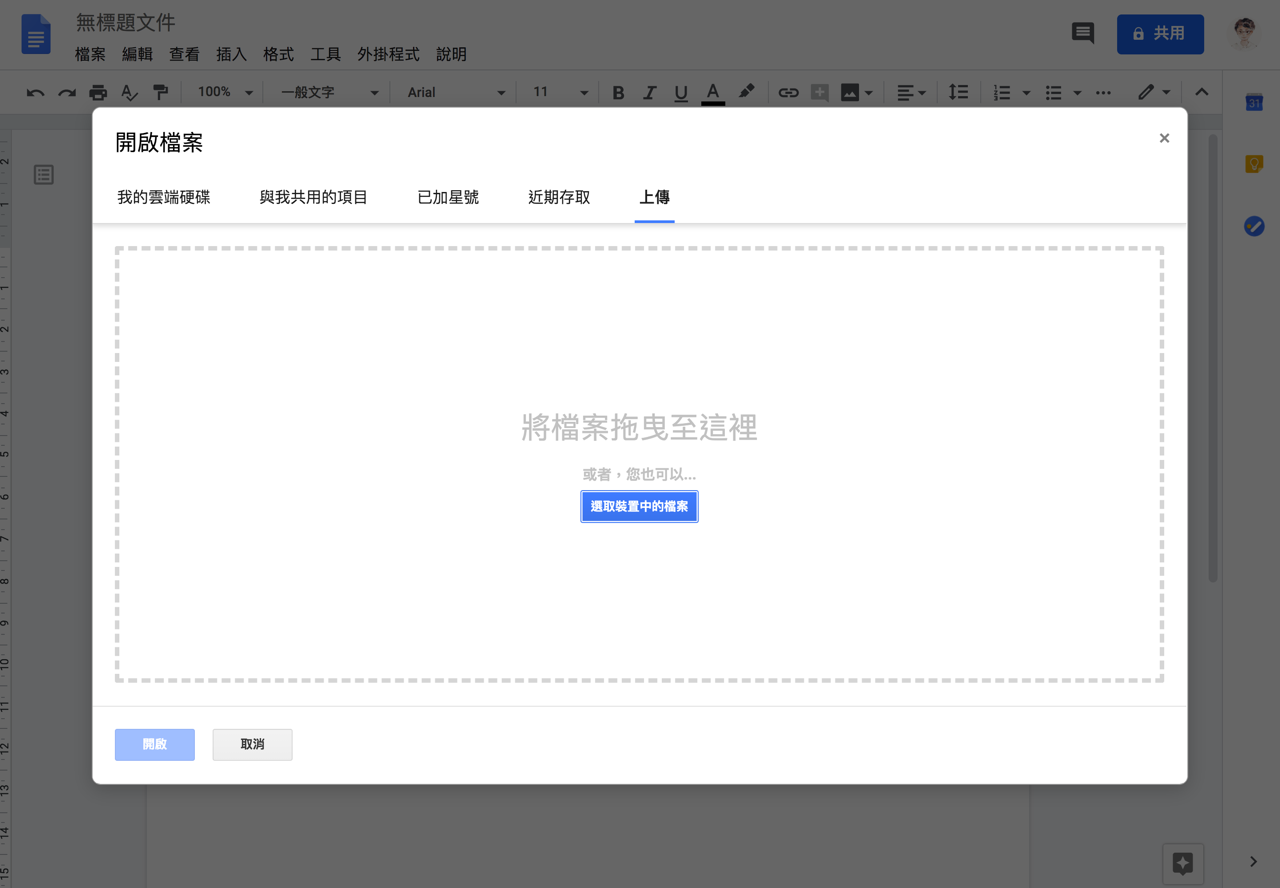
Task: Click the redo arrow icon
Action: coord(67,92)
